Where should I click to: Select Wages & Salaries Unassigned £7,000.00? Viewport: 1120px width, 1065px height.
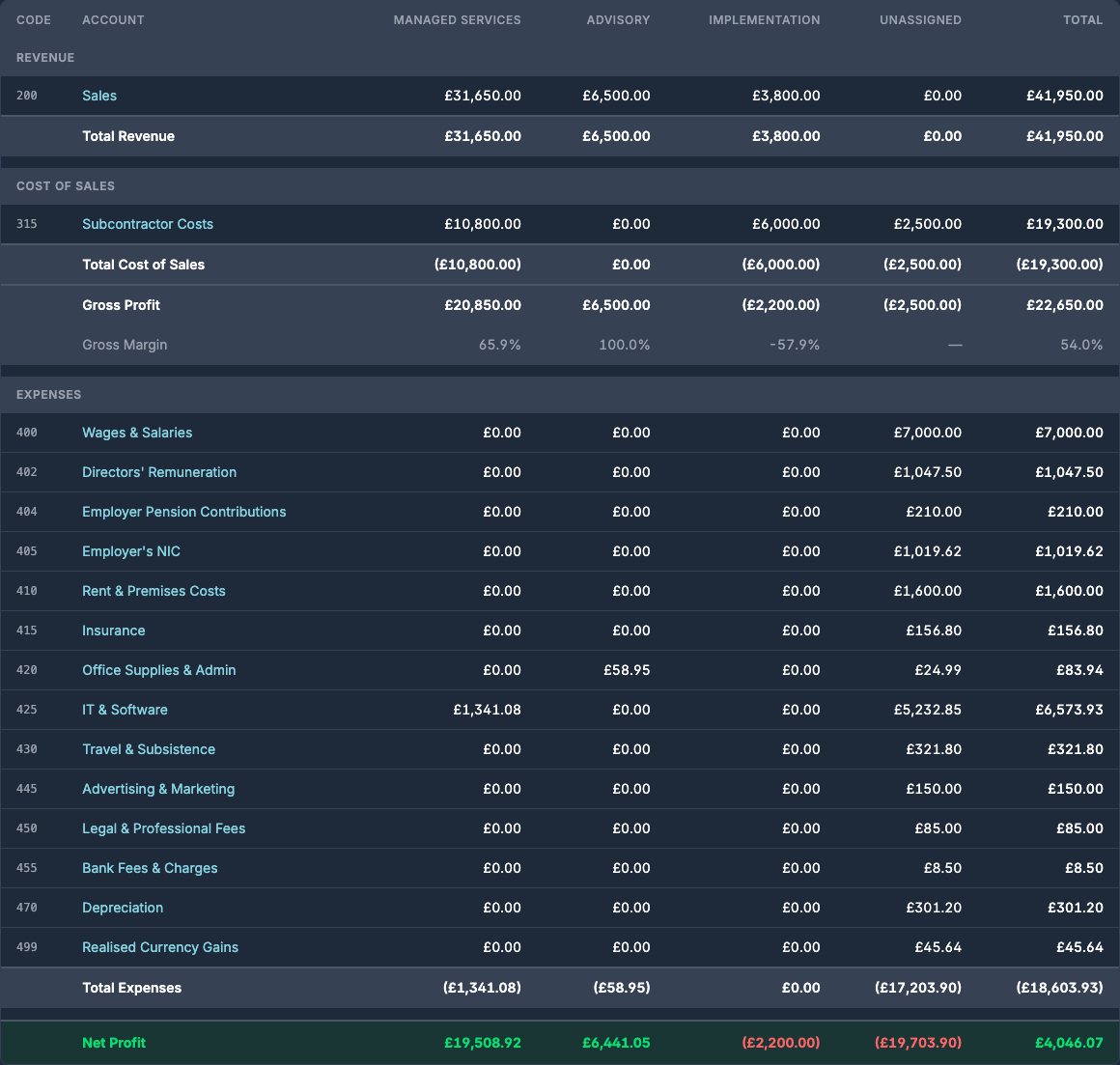[x=928, y=433]
